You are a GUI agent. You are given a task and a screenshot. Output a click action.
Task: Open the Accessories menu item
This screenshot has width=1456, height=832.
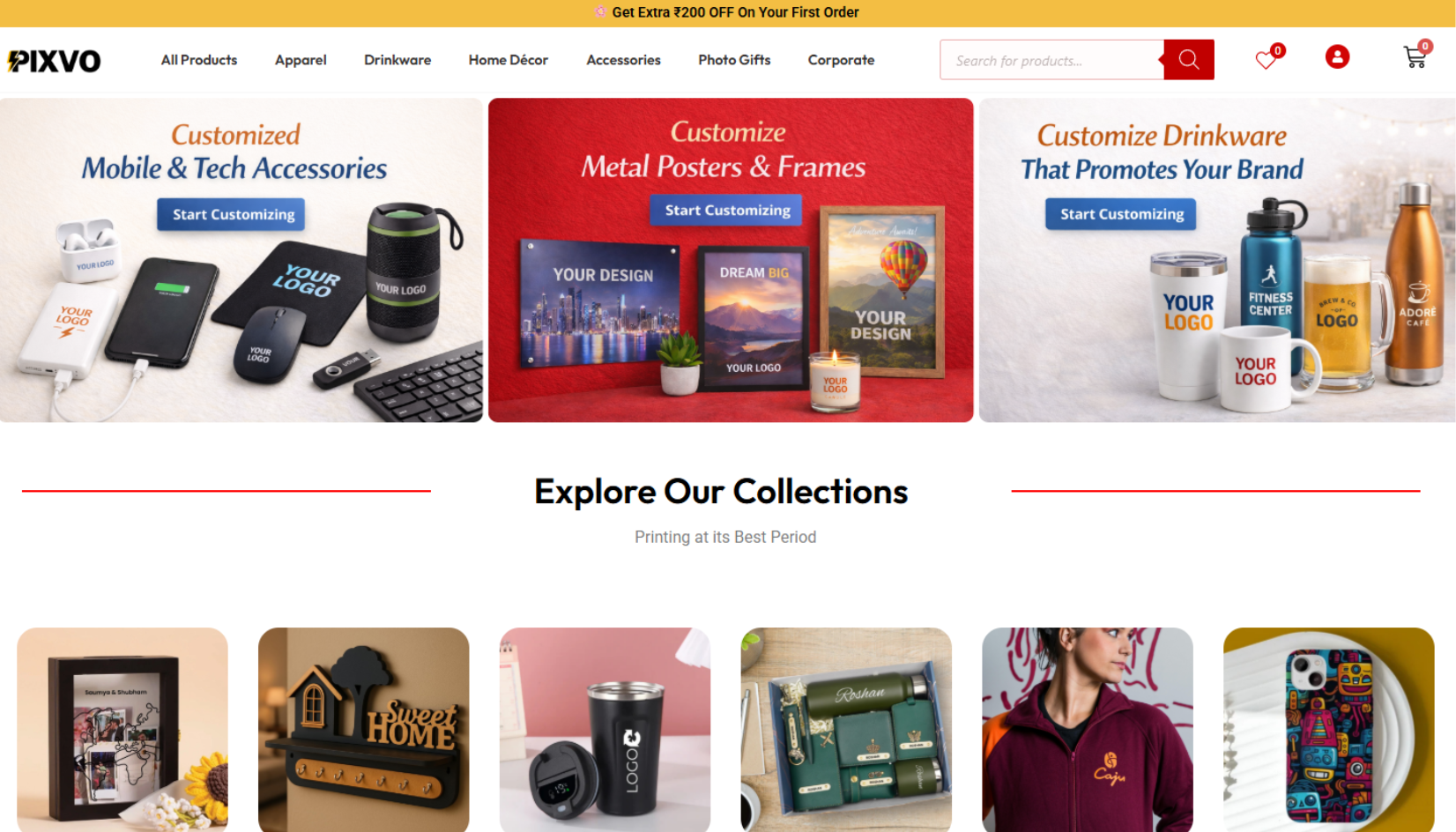pos(623,60)
